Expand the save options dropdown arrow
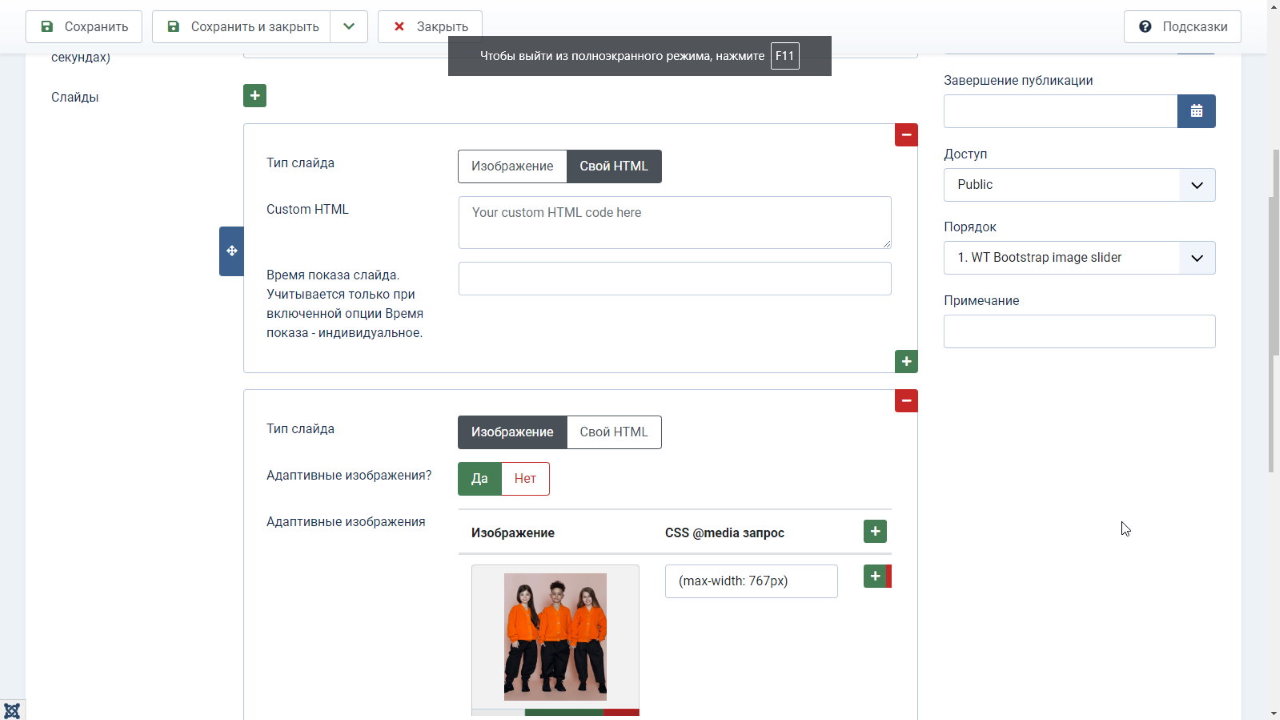 (349, 27)
